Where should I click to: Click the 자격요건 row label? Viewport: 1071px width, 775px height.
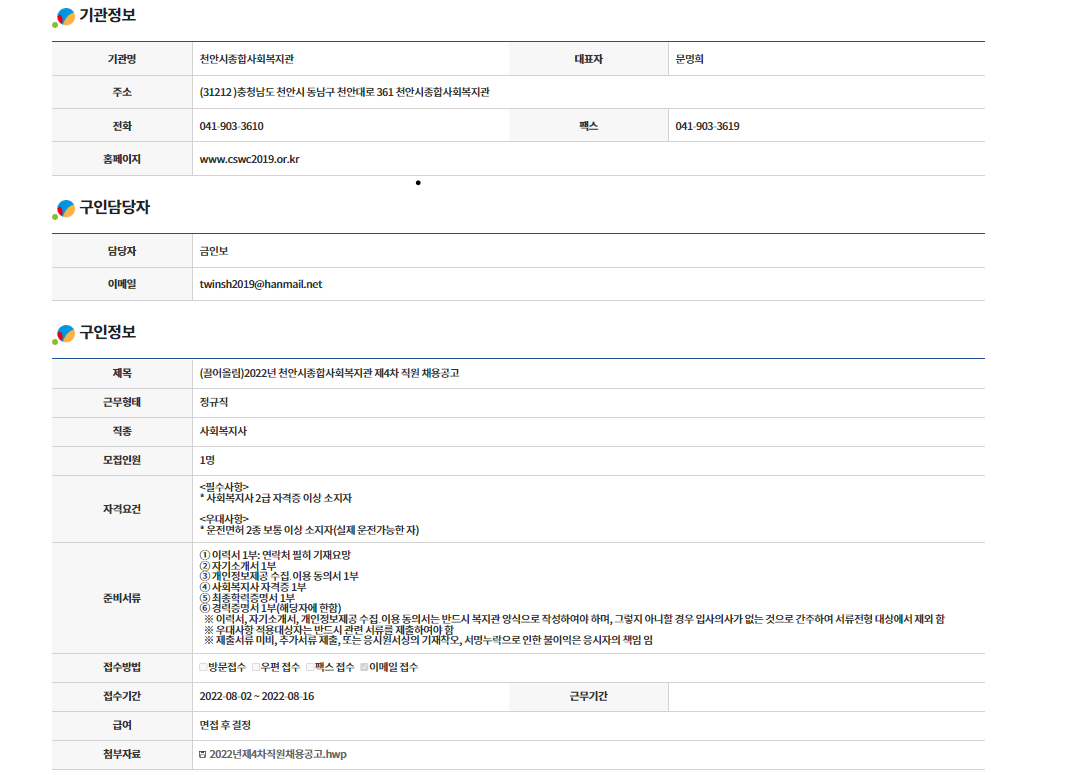pos(122,509)
